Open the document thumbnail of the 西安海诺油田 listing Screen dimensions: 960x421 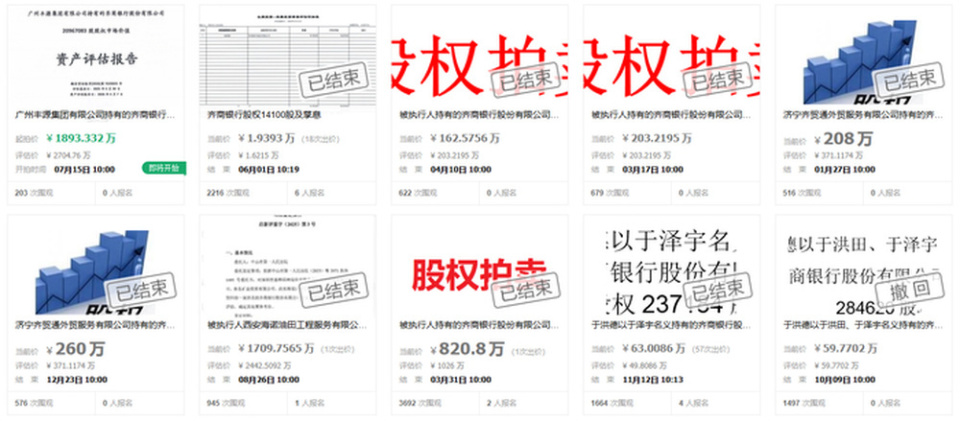pos(288,265)
